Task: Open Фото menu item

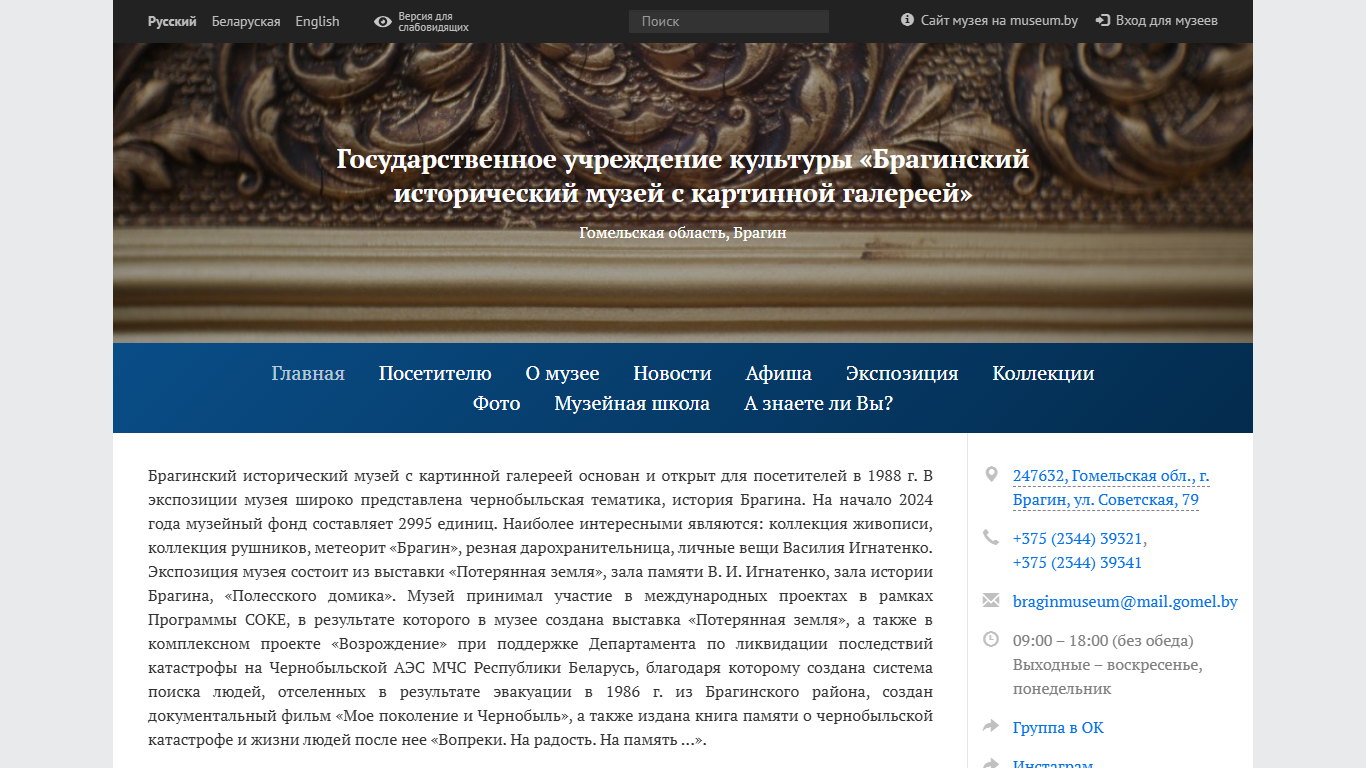Action: pyautogui.click(x=497, y=403)
